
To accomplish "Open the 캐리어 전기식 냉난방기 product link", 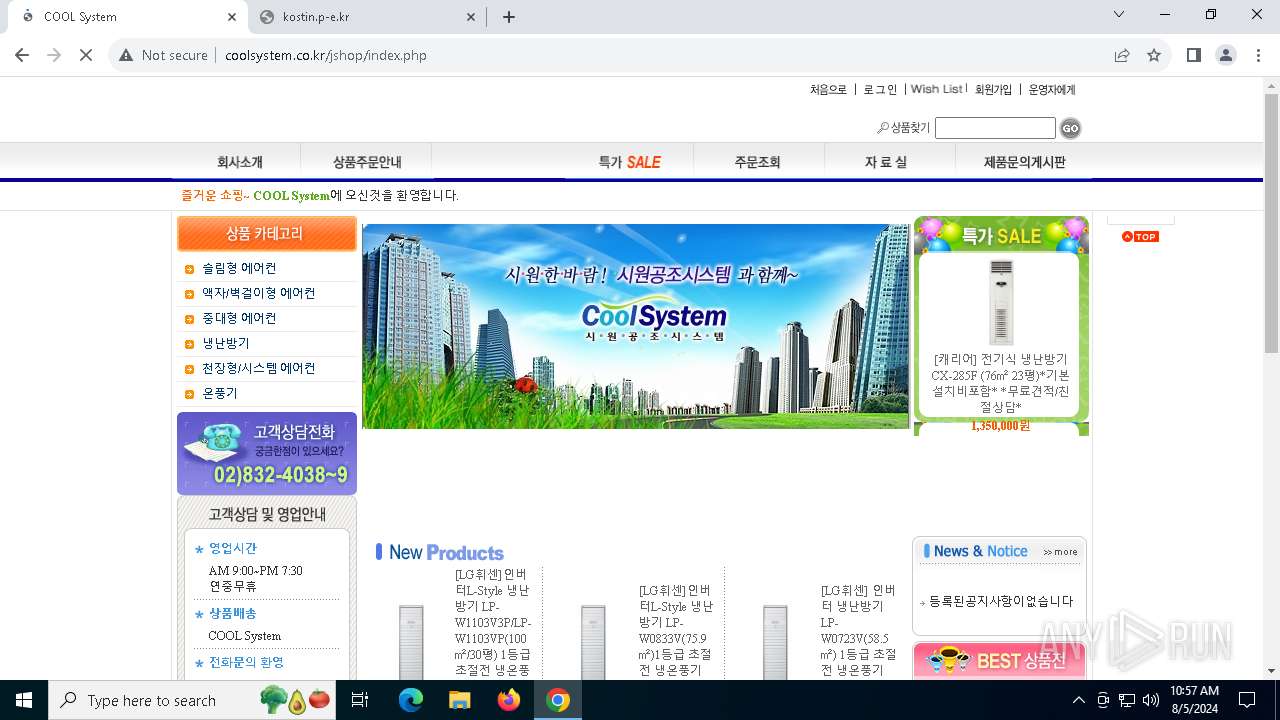I will tap(1000, 383).
